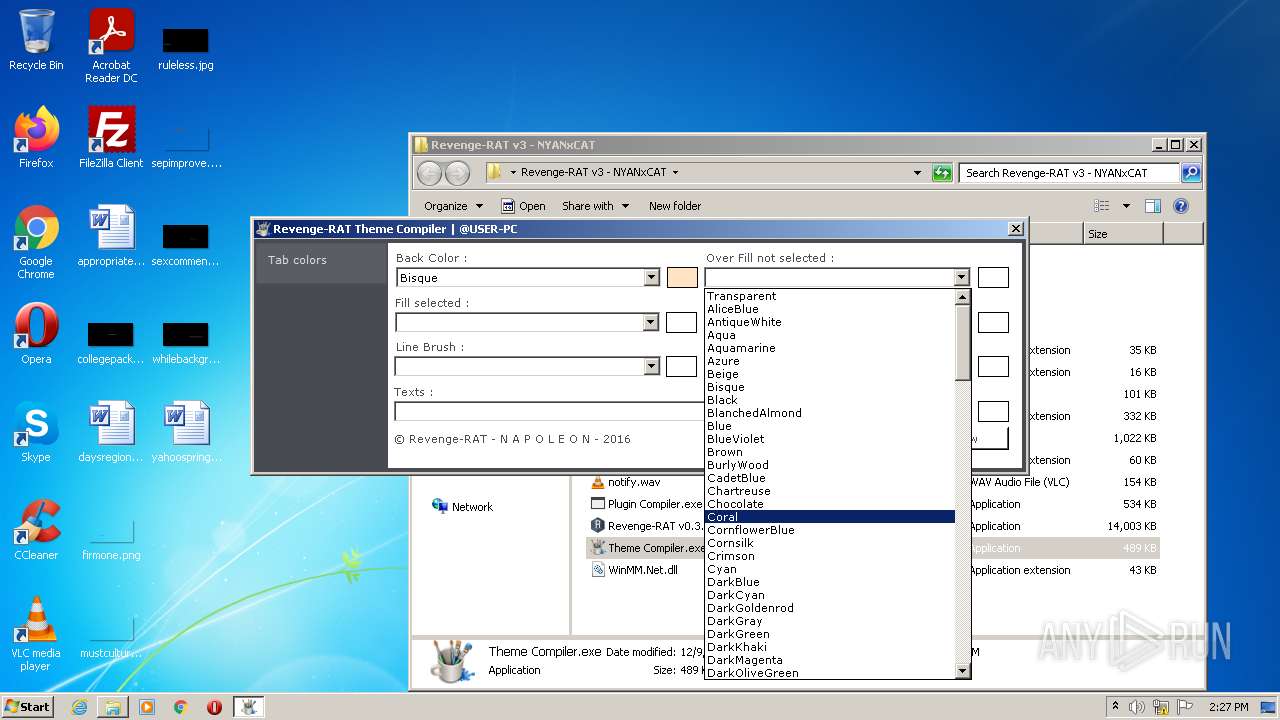Click New folder in Explorer toolbar

[x=675, y=206]
